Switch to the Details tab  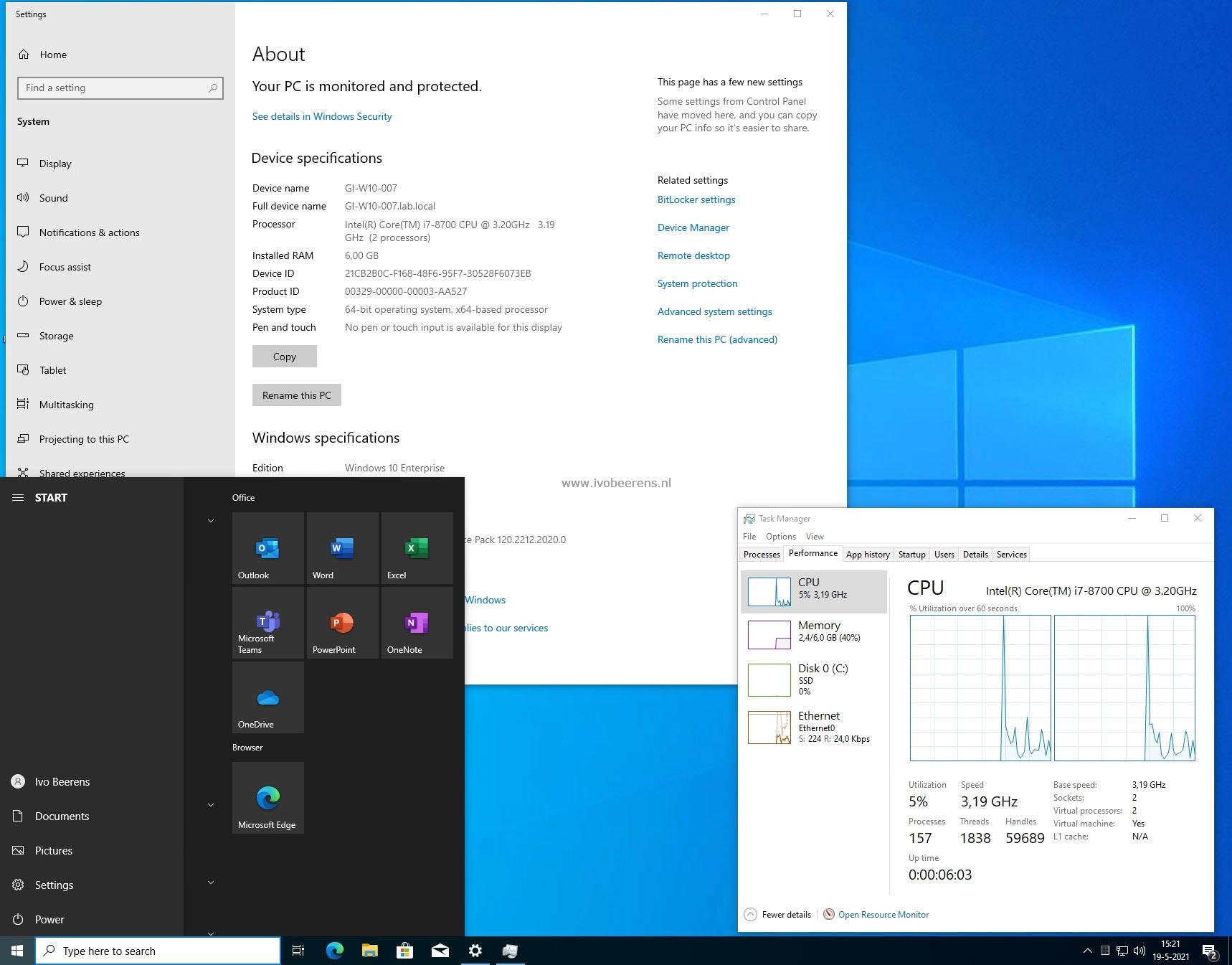click(975, 554)
